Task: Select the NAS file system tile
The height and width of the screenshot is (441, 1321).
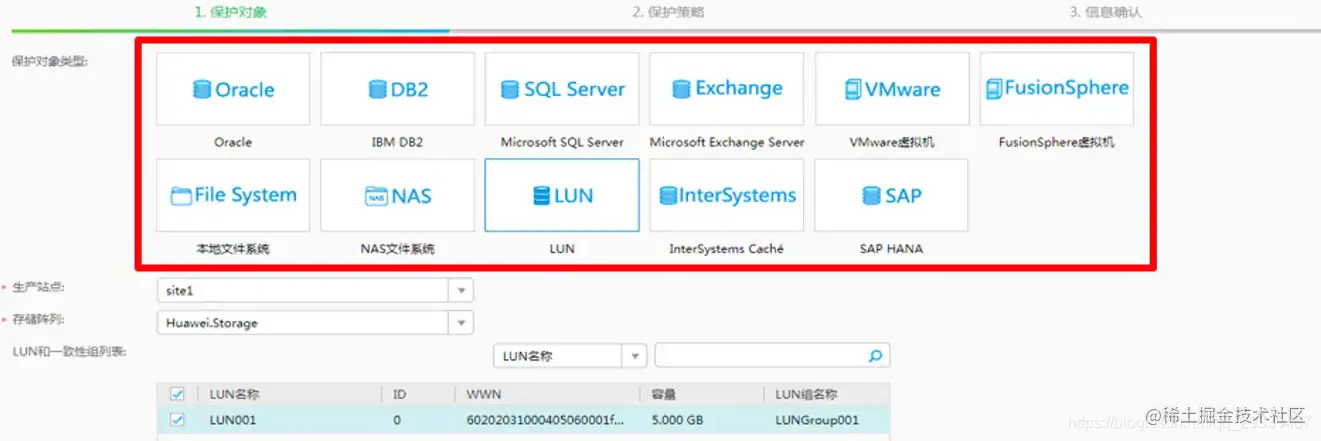Action: pos(397,195)
